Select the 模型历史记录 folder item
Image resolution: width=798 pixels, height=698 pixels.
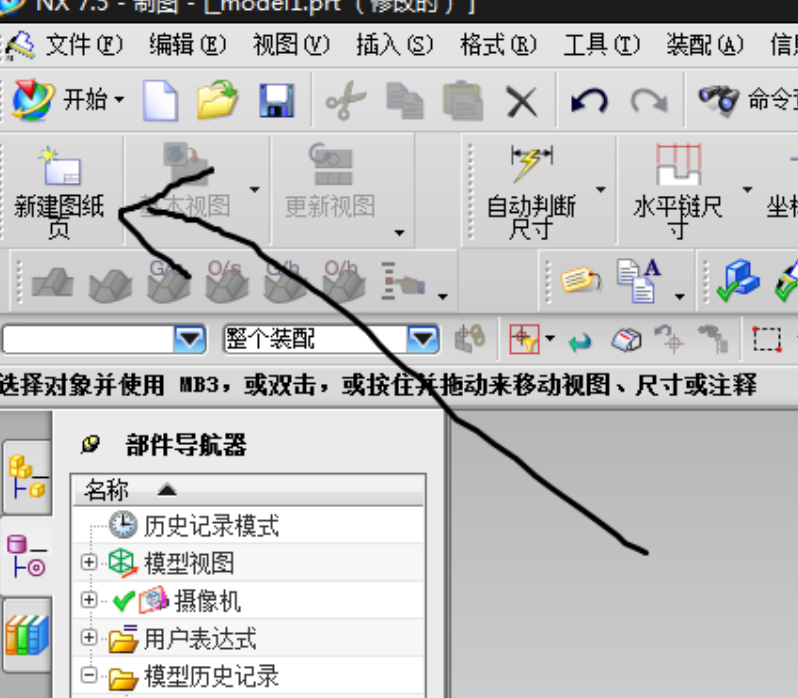click(x=212, y=676)
